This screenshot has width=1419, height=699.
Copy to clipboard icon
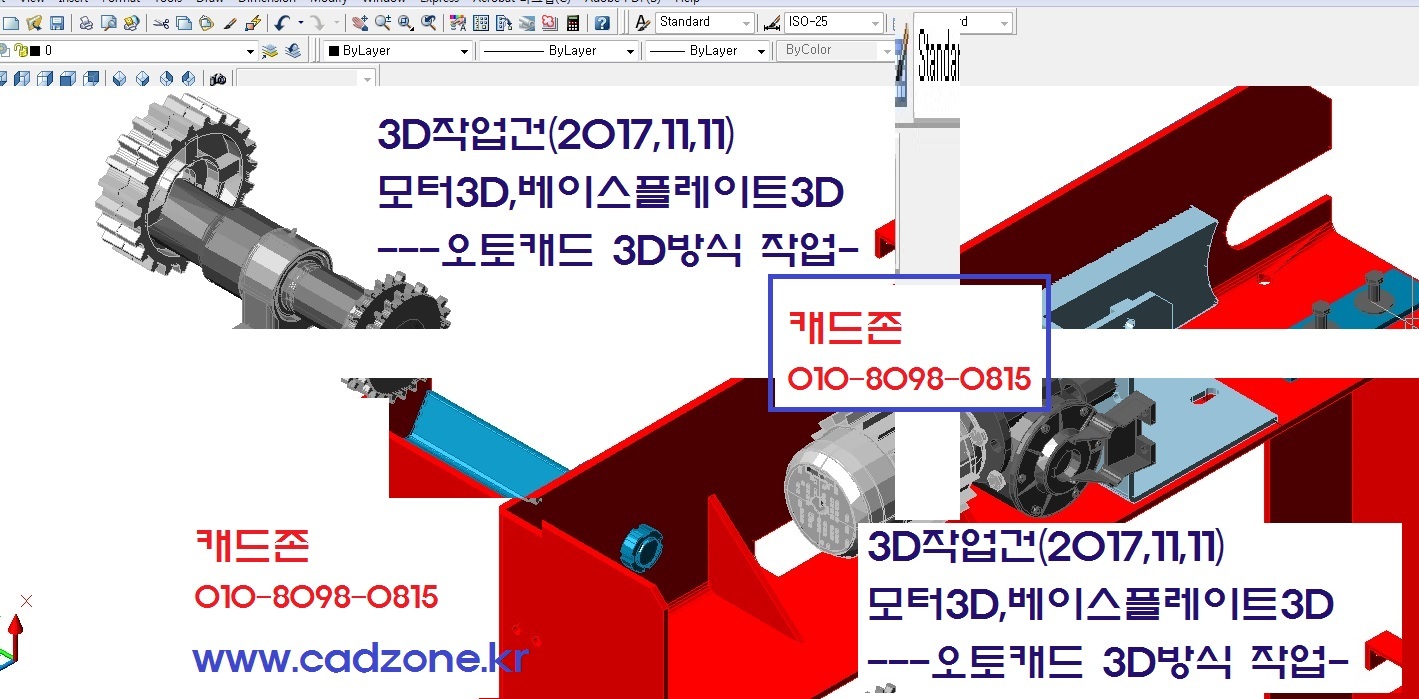184,23
